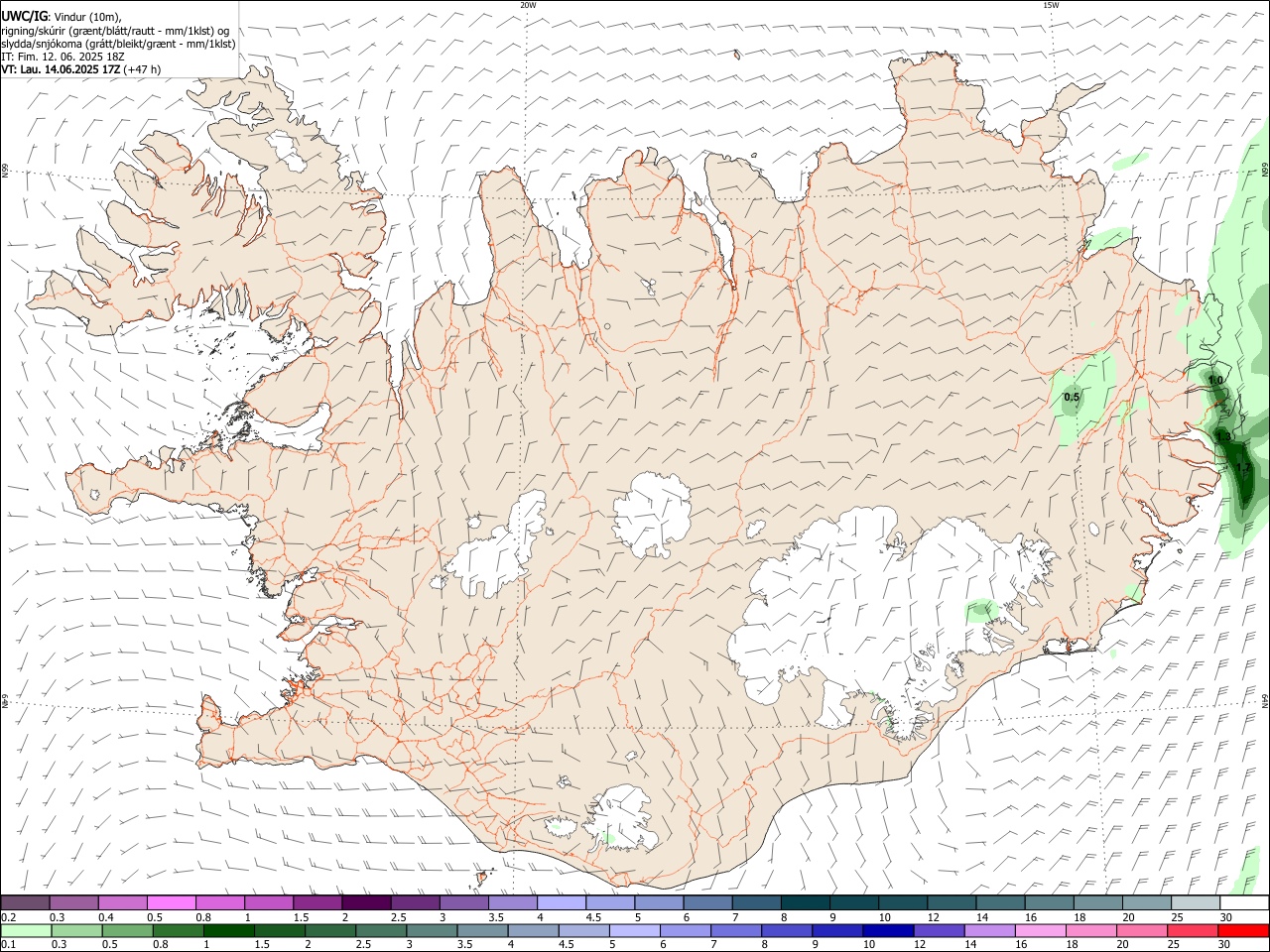Click the UWC/IG title in the header
Viewport: 1270px width, 952px height.
[x=24, y=17]
